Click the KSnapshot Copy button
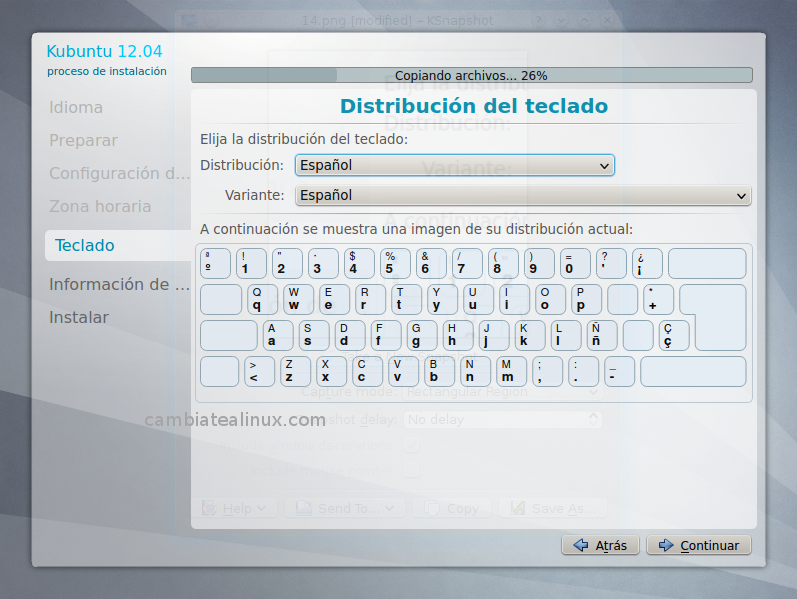This screenshot has width=797, height=599. 452,508
